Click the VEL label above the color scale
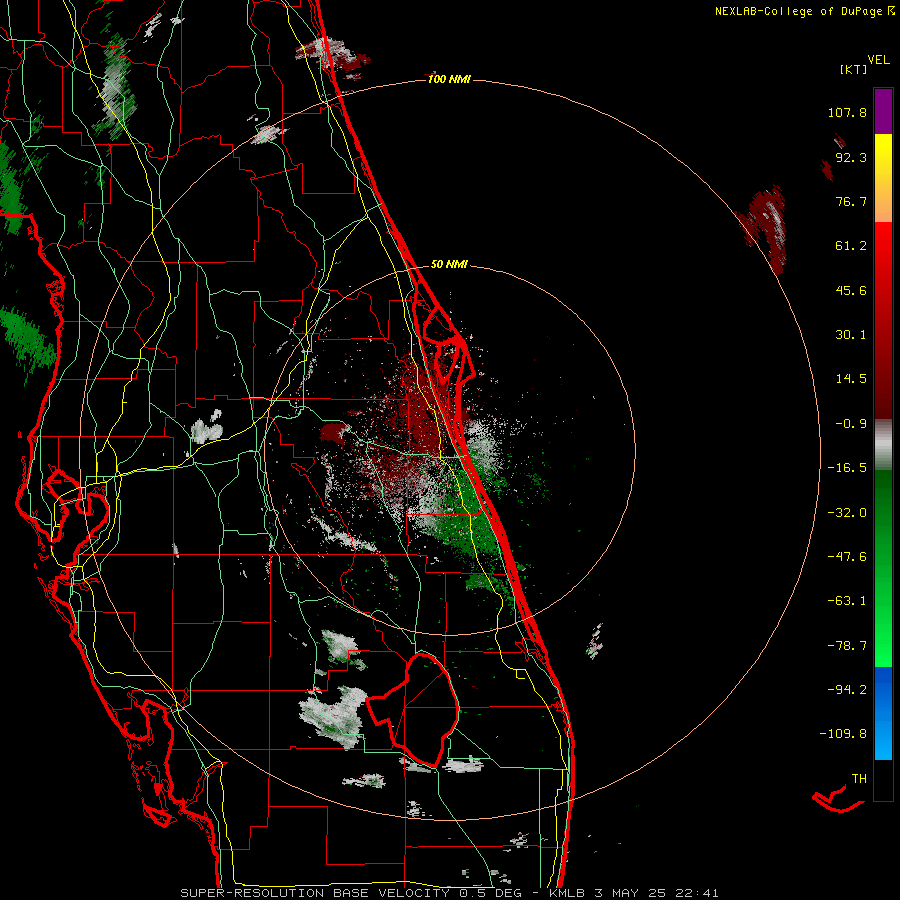This screenshot has width=900, height=900. pos(878,59)
